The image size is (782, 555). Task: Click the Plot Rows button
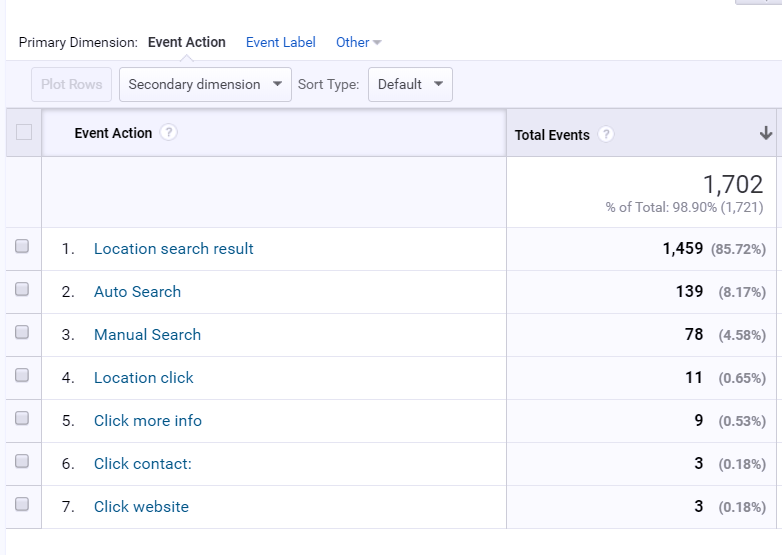[x=71, y=84]
